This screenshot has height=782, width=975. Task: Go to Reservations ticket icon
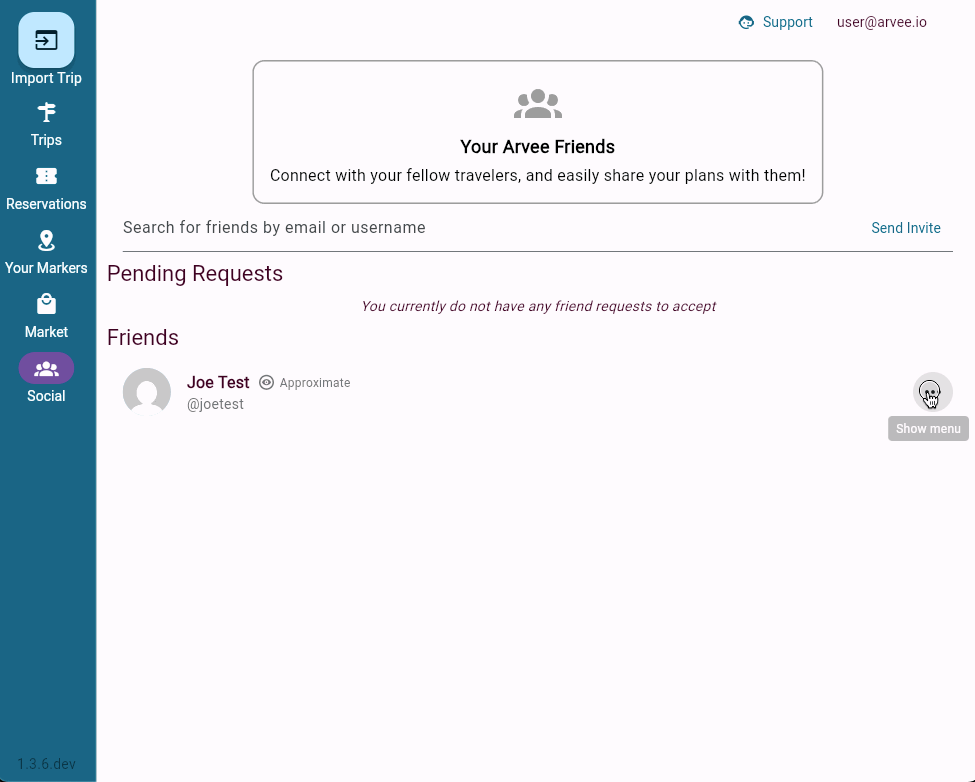(x=46, y=177)
